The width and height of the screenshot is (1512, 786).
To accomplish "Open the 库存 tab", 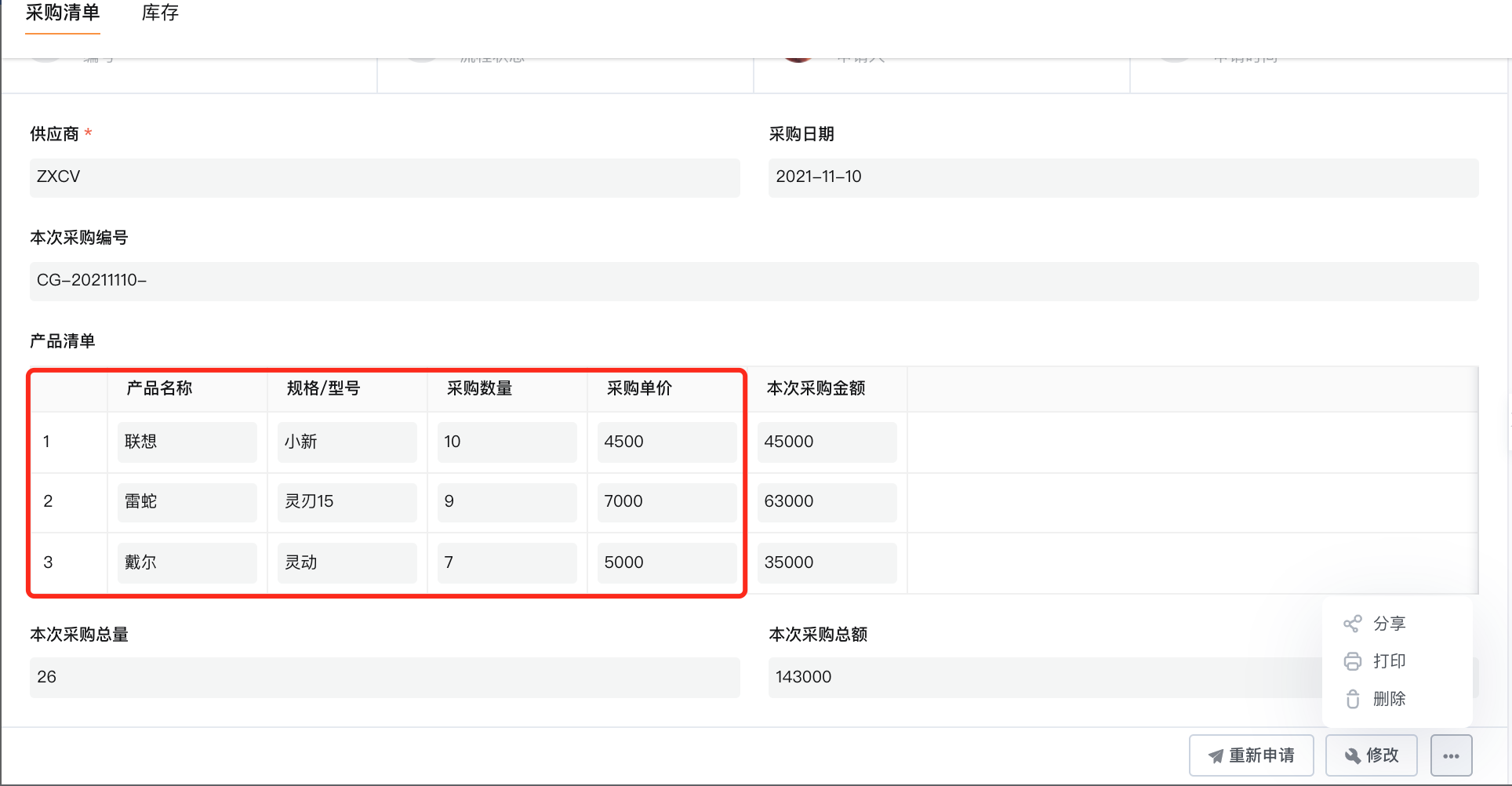I will 160,13.
